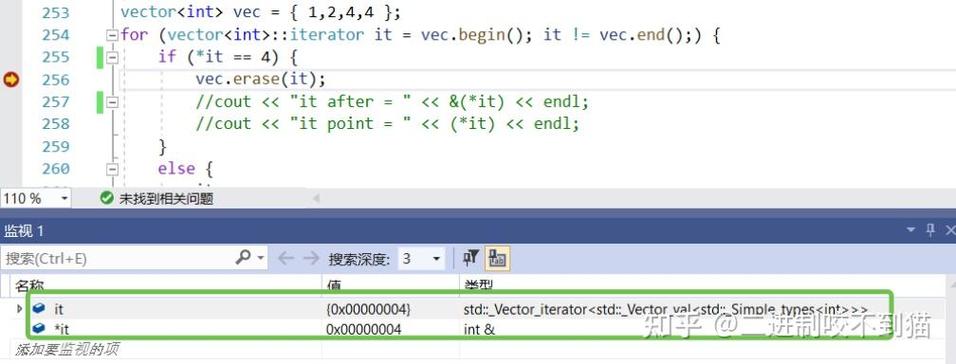Click the 'if (*it == 4) {' code

tap(228, 57)
